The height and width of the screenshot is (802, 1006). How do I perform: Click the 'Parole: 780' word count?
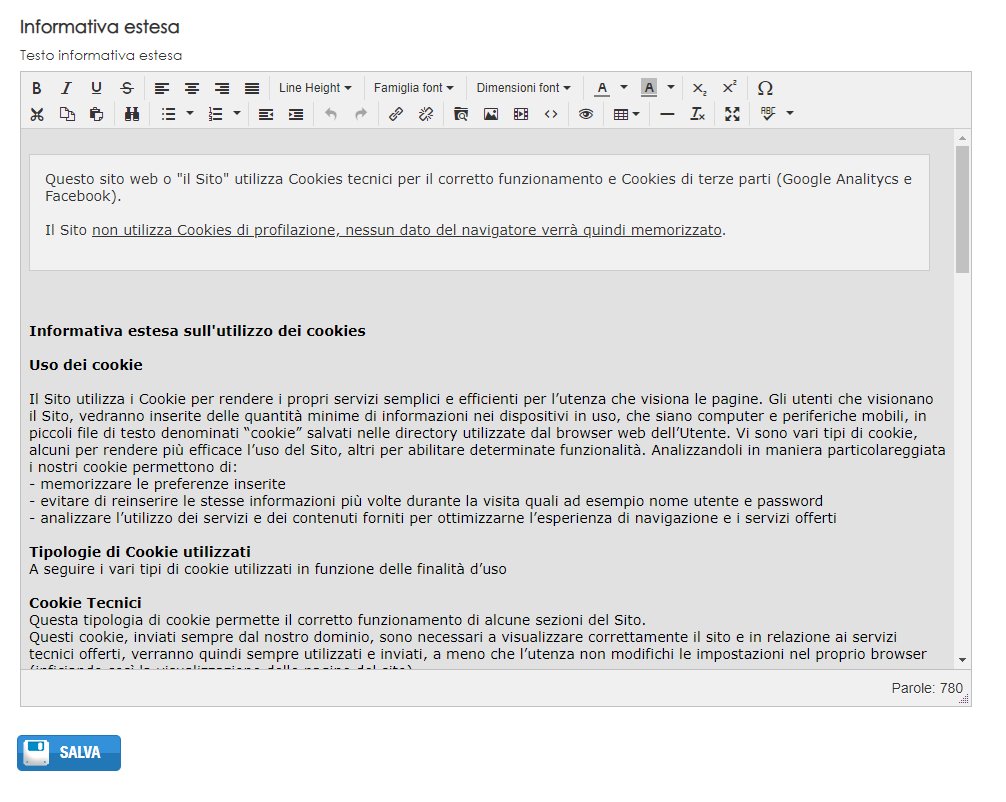[927, 688]
